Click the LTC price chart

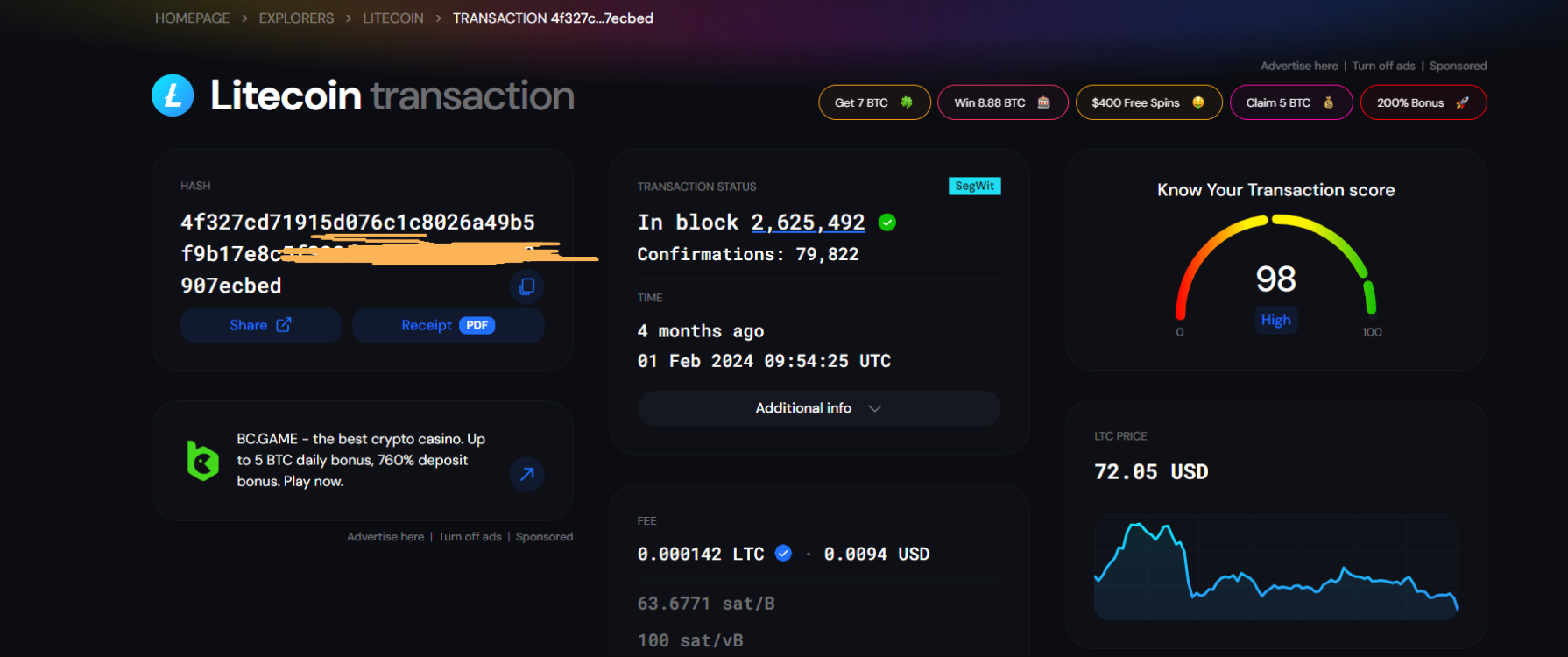(1276, 569)
